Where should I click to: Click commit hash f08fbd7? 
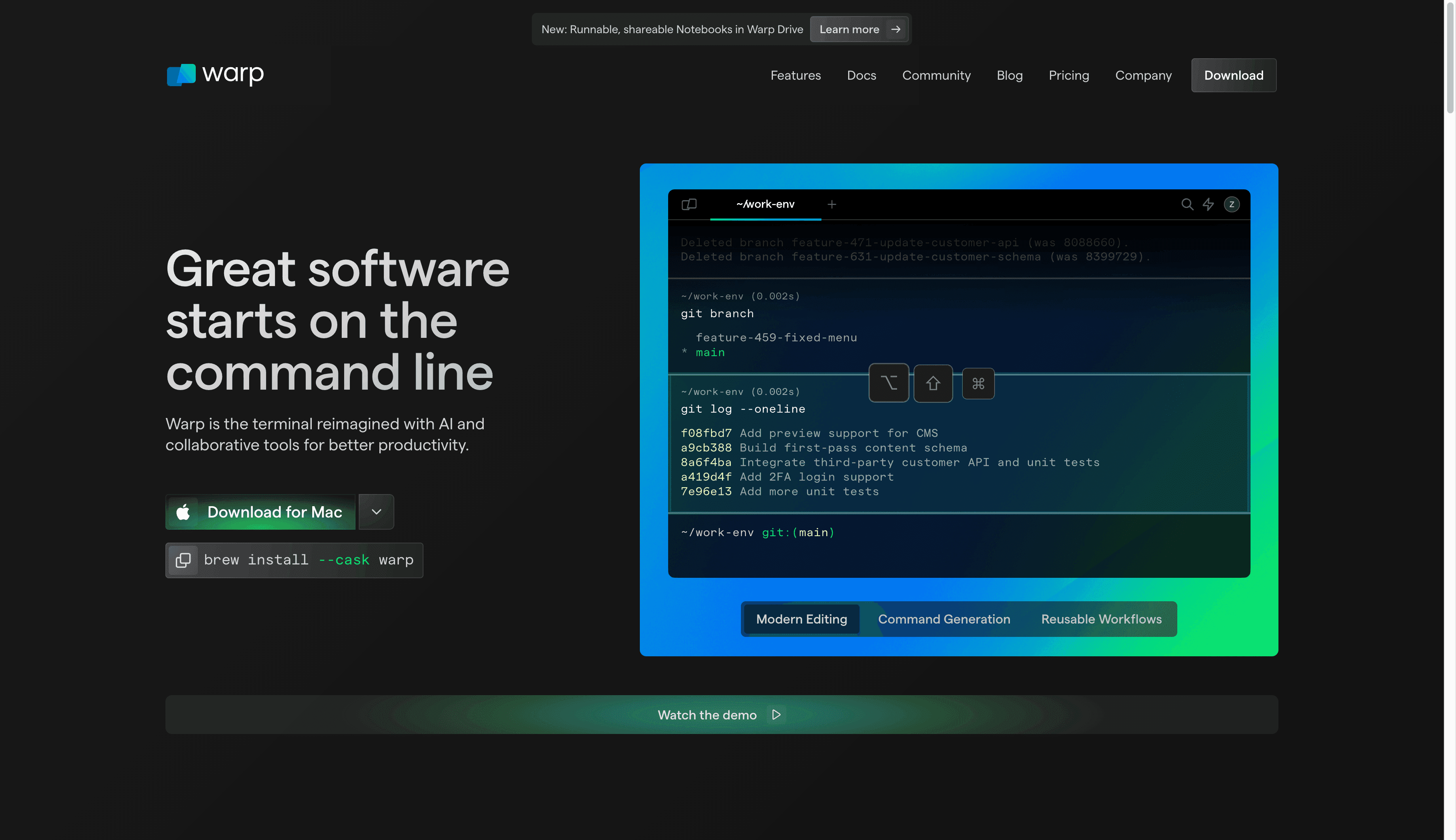pyautogui.click(x=706, y=433)
